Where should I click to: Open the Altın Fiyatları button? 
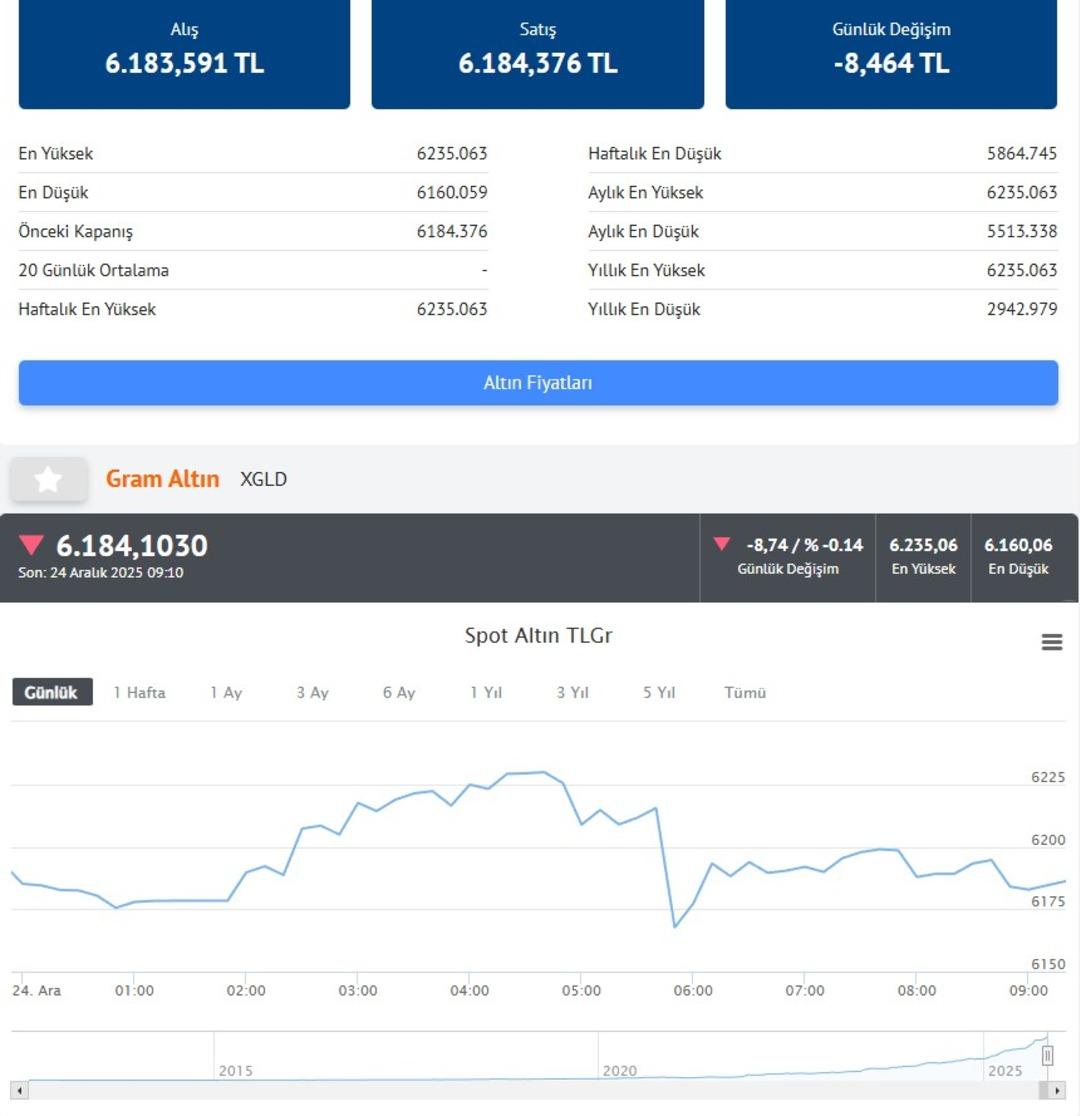click(538, 383)
